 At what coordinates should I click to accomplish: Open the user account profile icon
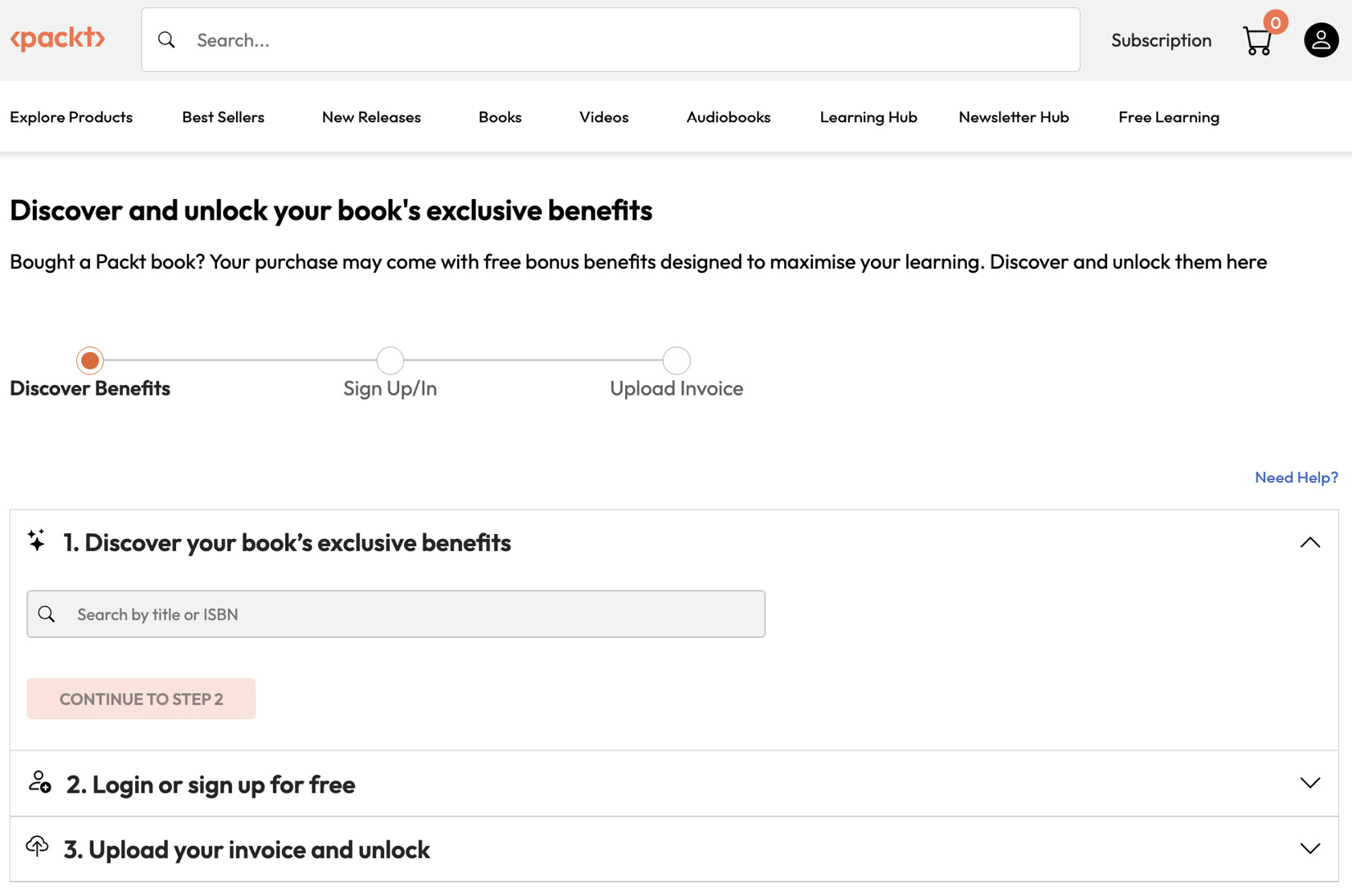[x=1321, y=40]
